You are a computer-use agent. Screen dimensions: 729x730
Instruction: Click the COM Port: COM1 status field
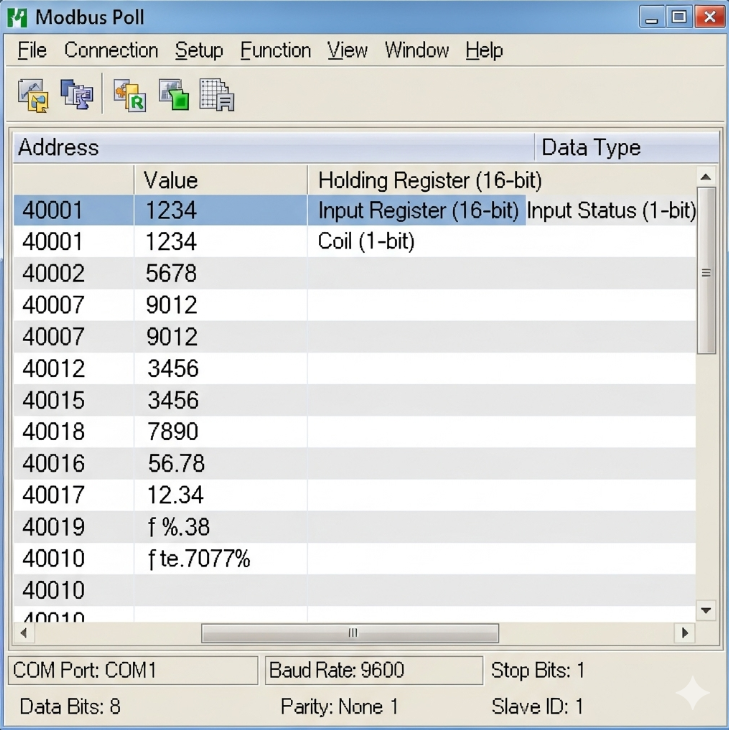click(133, 670)
